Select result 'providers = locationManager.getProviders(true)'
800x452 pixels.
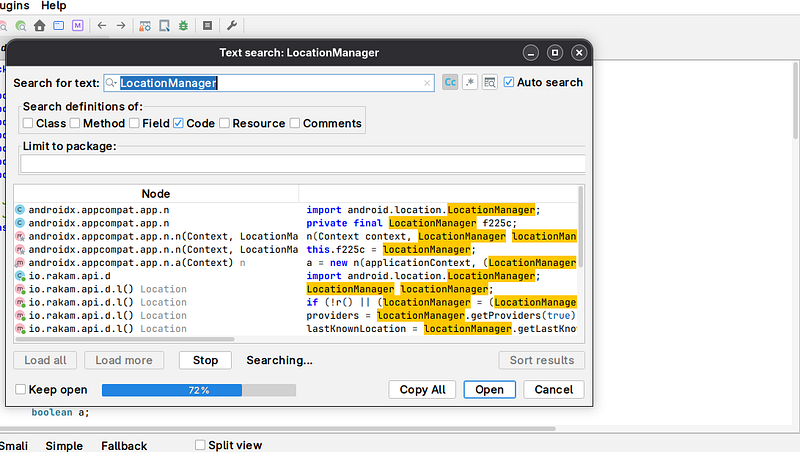point(441,316)
